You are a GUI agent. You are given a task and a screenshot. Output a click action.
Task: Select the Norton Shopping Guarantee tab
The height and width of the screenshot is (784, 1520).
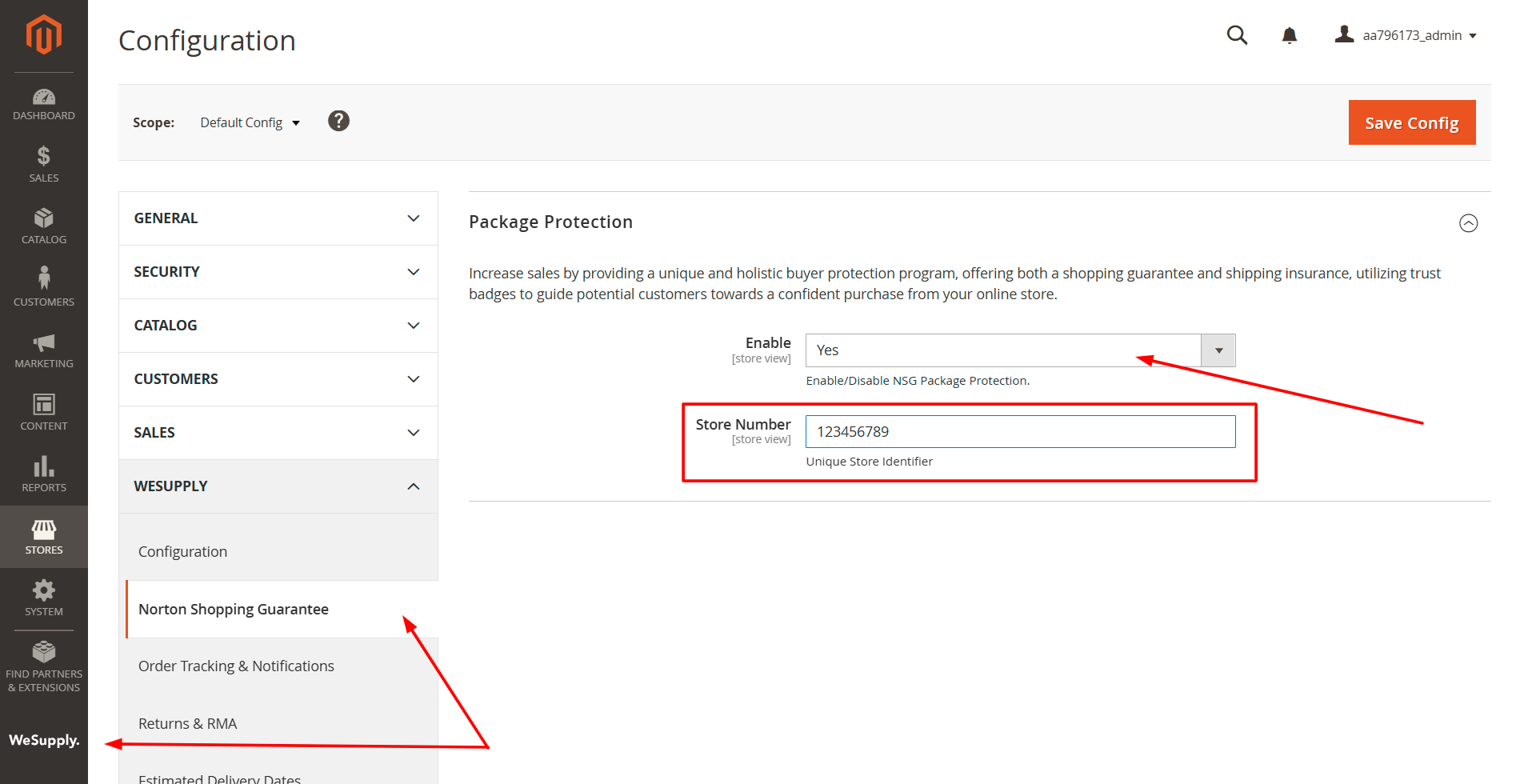(x=282, y=610)
